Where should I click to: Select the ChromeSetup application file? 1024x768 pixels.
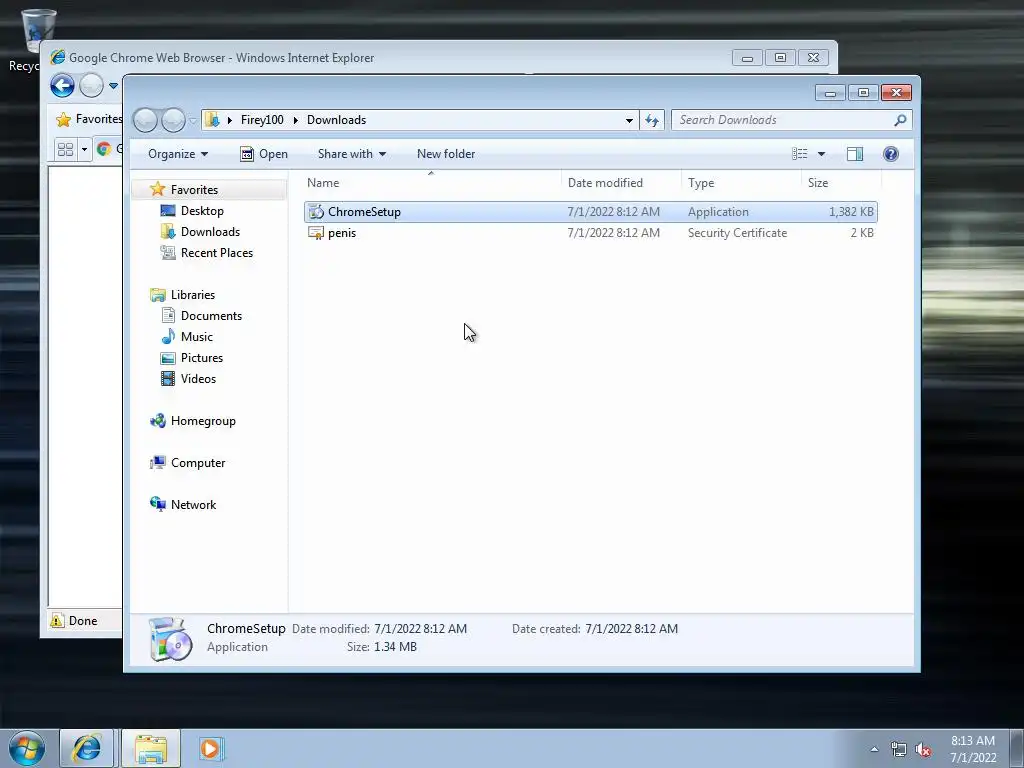click(x=590, y=212)
